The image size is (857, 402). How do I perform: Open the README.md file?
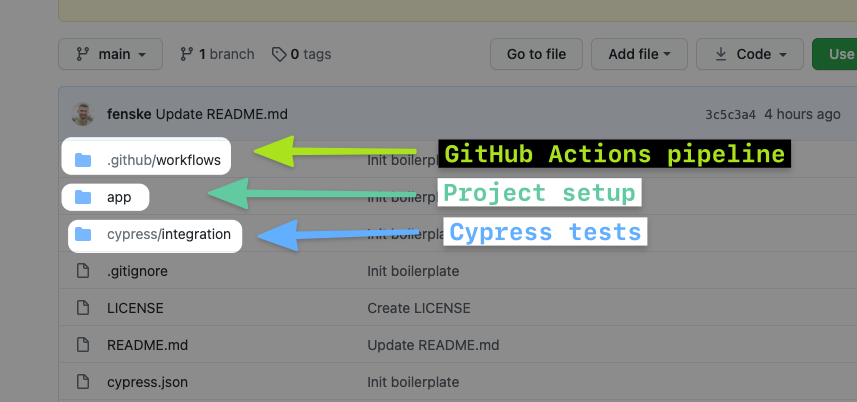(148, 345)
